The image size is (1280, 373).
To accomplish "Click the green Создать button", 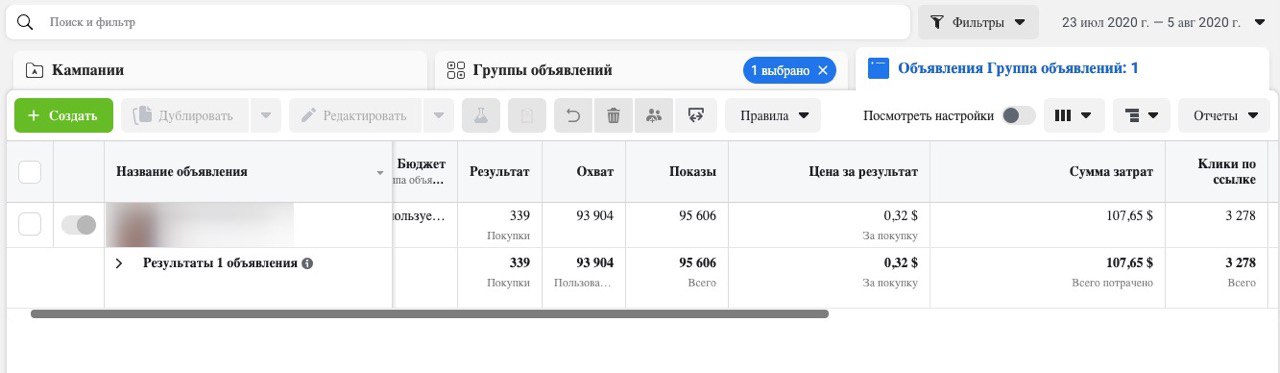I will pos(63,116).
